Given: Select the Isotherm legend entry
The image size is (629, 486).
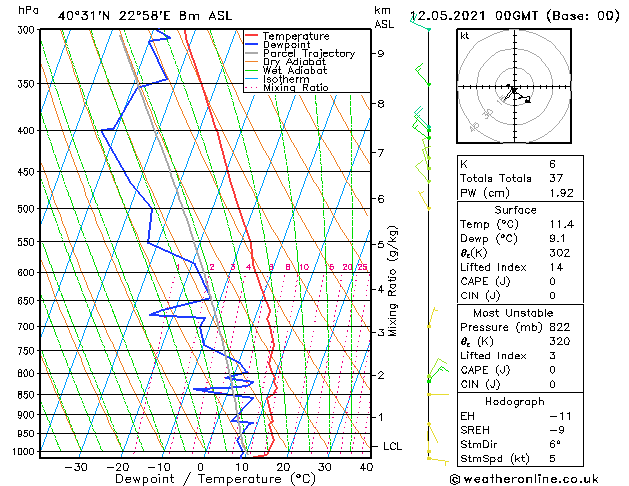Looking at the screenshot, I should tap(286, 79).
